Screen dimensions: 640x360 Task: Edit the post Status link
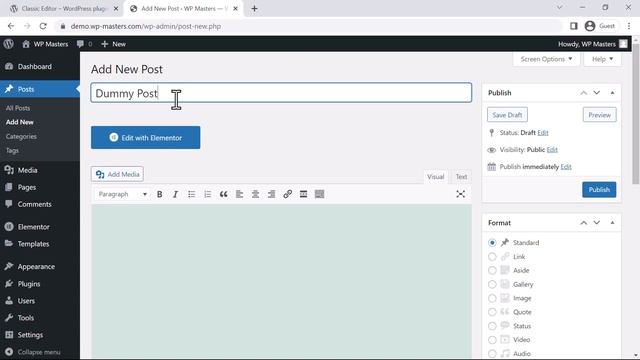click(x=543, y=133)
